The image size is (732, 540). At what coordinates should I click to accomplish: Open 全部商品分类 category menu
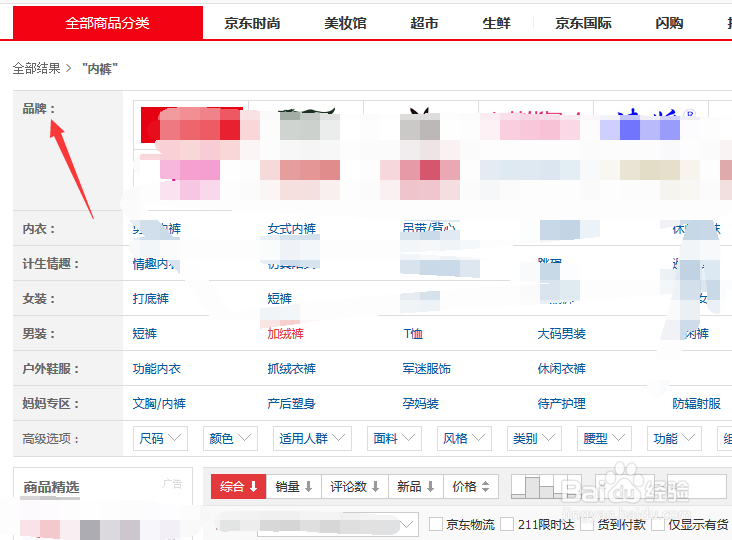coord(108,23)
